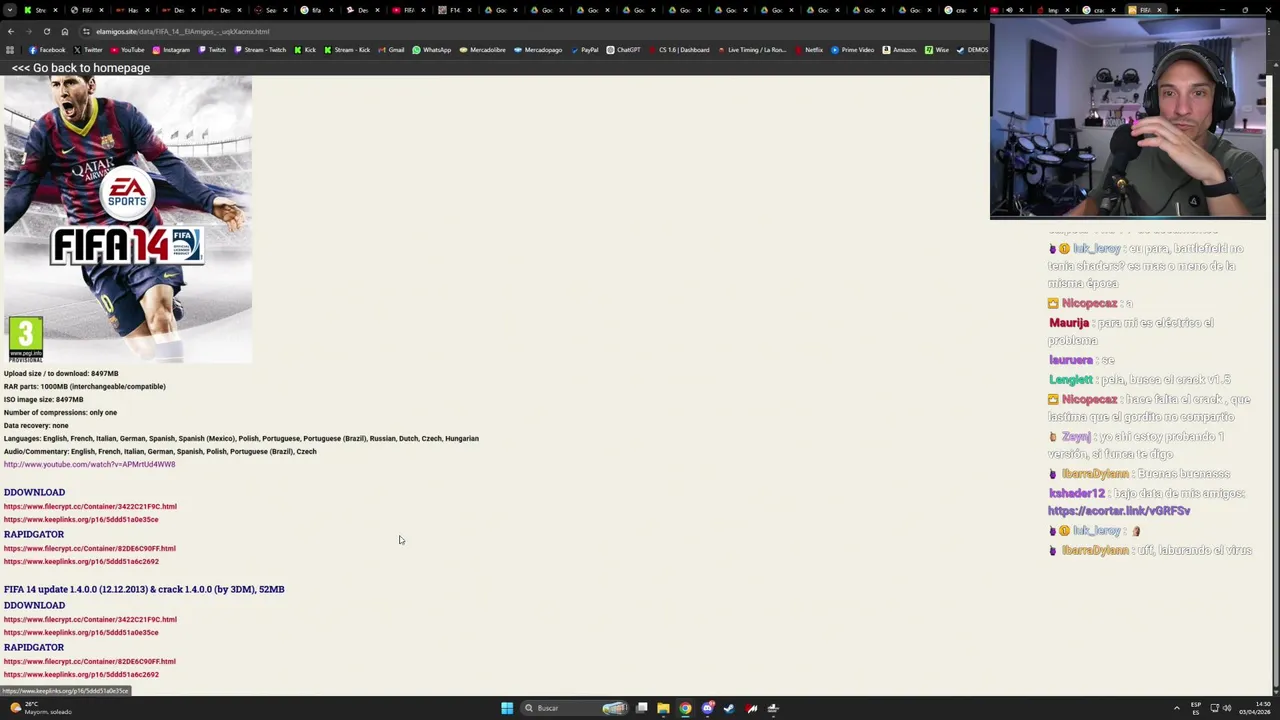Switch to the 'Ha' browser tab

coord(132,10)
